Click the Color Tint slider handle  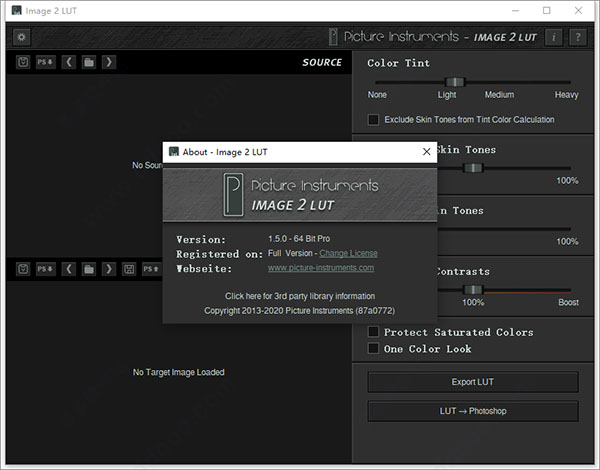click(x=455, y=82)
